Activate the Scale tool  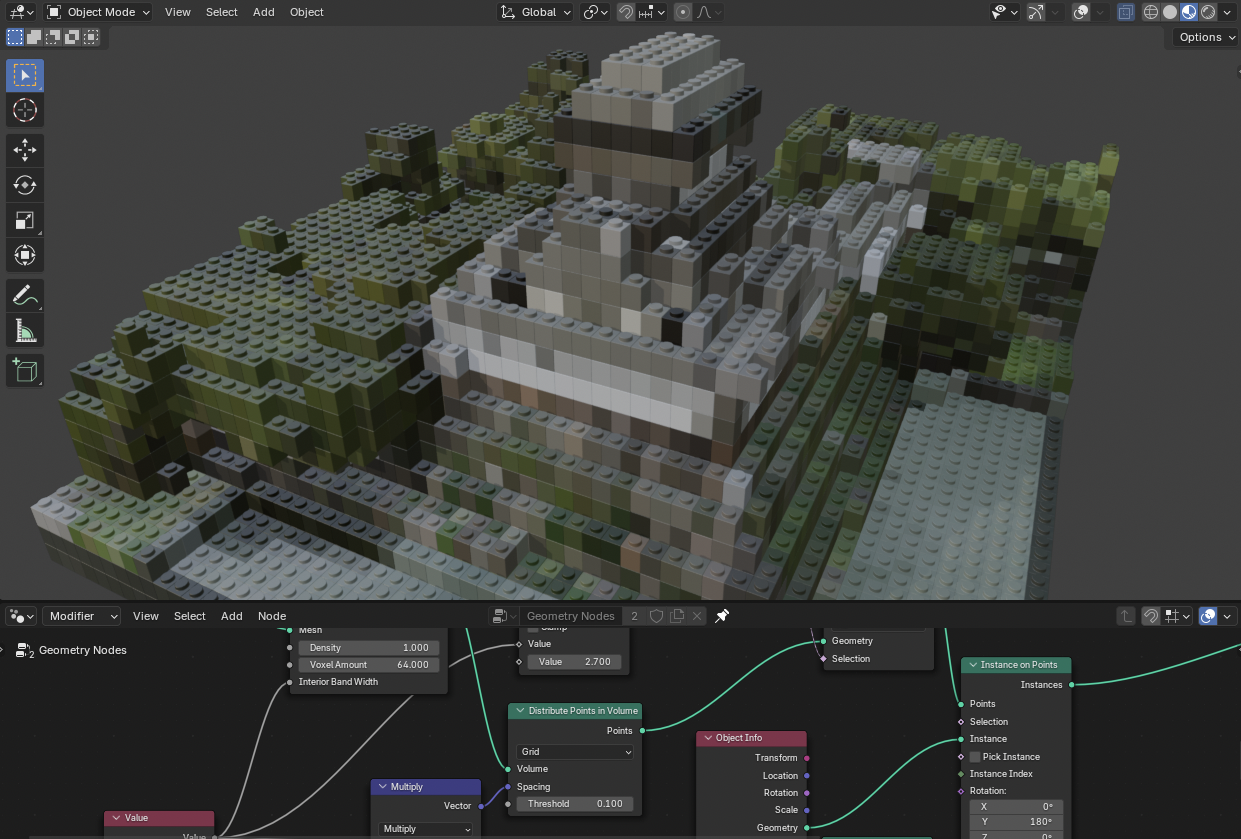[x=25, y=220]
